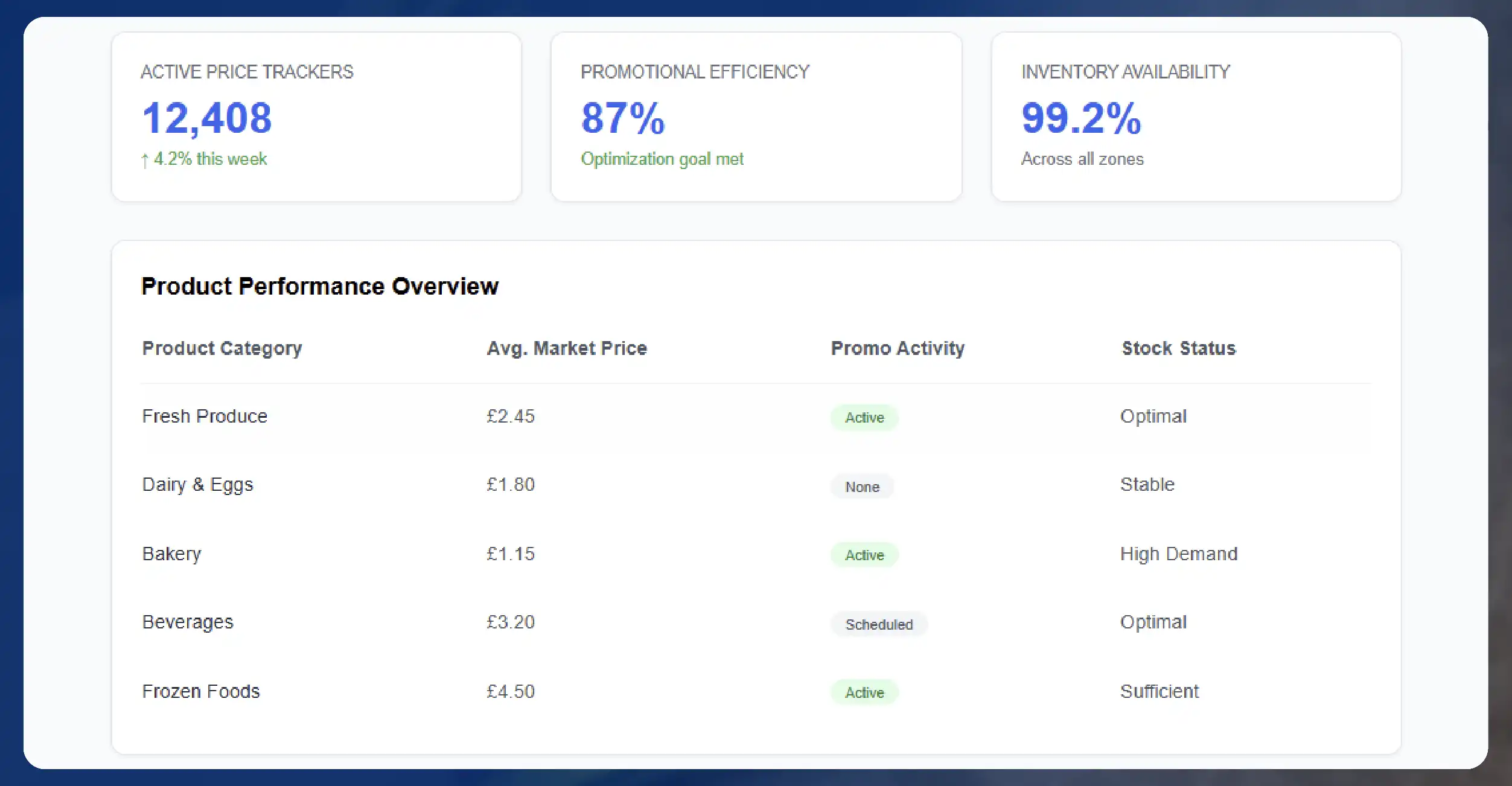Click the Promo Activity column header
The height and width of the screenshot is (786, 1512).
(898, 349)
